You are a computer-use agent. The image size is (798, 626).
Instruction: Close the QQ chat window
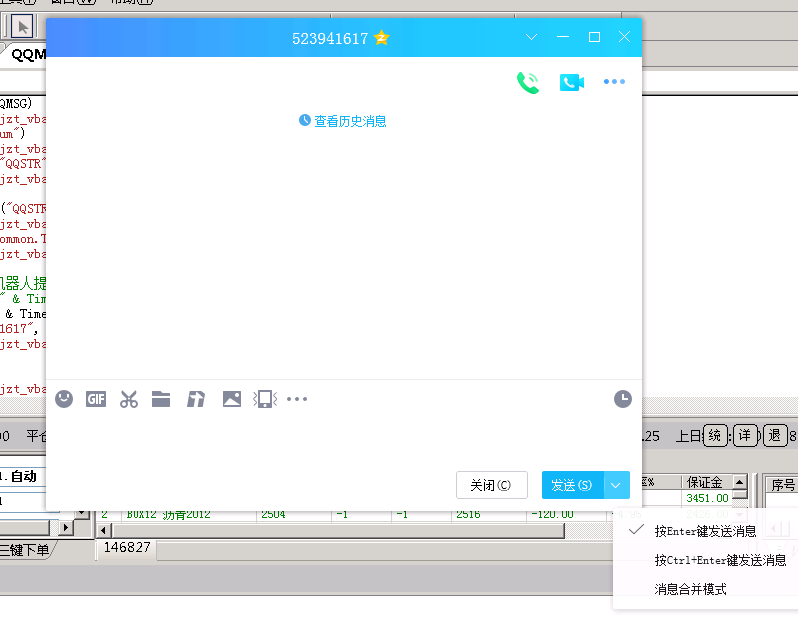click(624, 37)
